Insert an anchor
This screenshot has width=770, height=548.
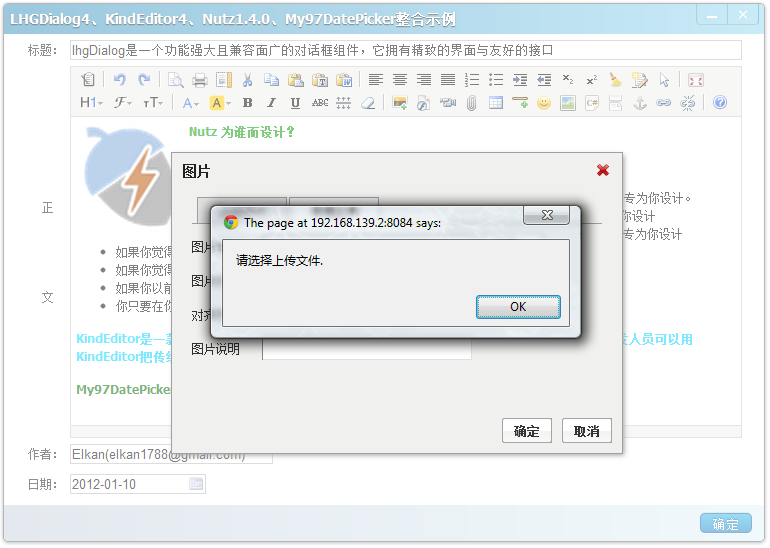[x=640, y=103]
